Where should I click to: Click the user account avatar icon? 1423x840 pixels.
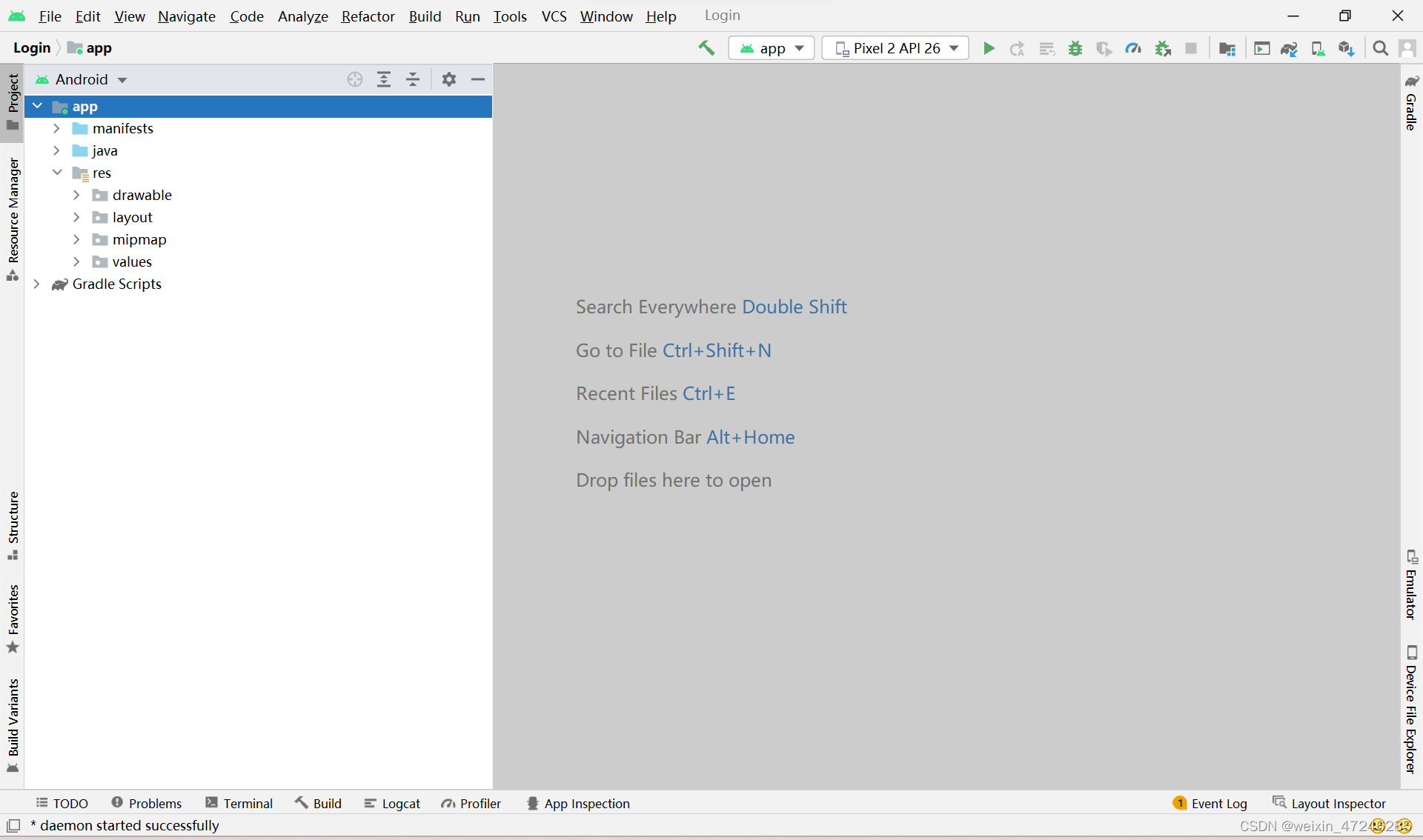click(1407, 48)
